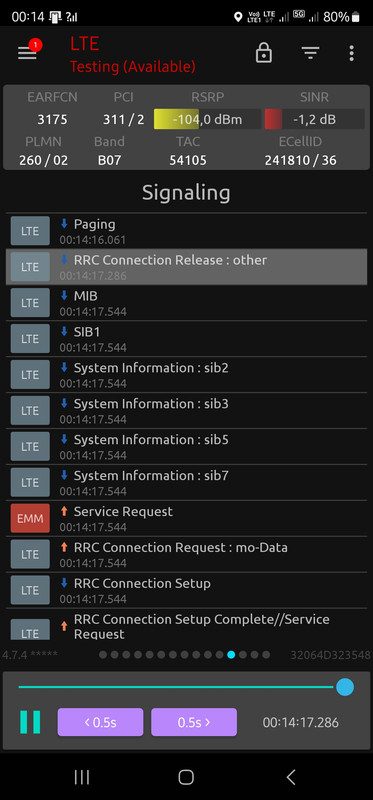Tap the location icon in status bar

(x=238, y=17)
